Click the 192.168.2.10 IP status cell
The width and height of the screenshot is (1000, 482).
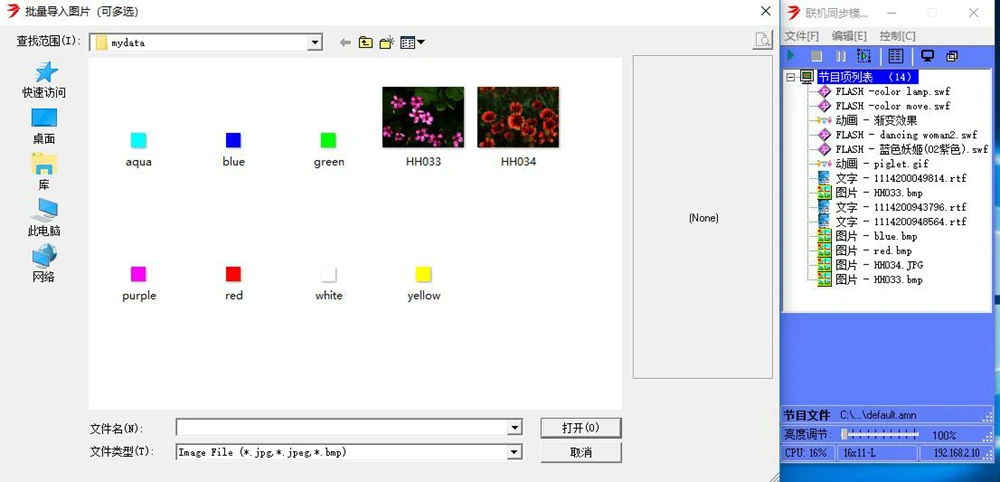(956, 453)
